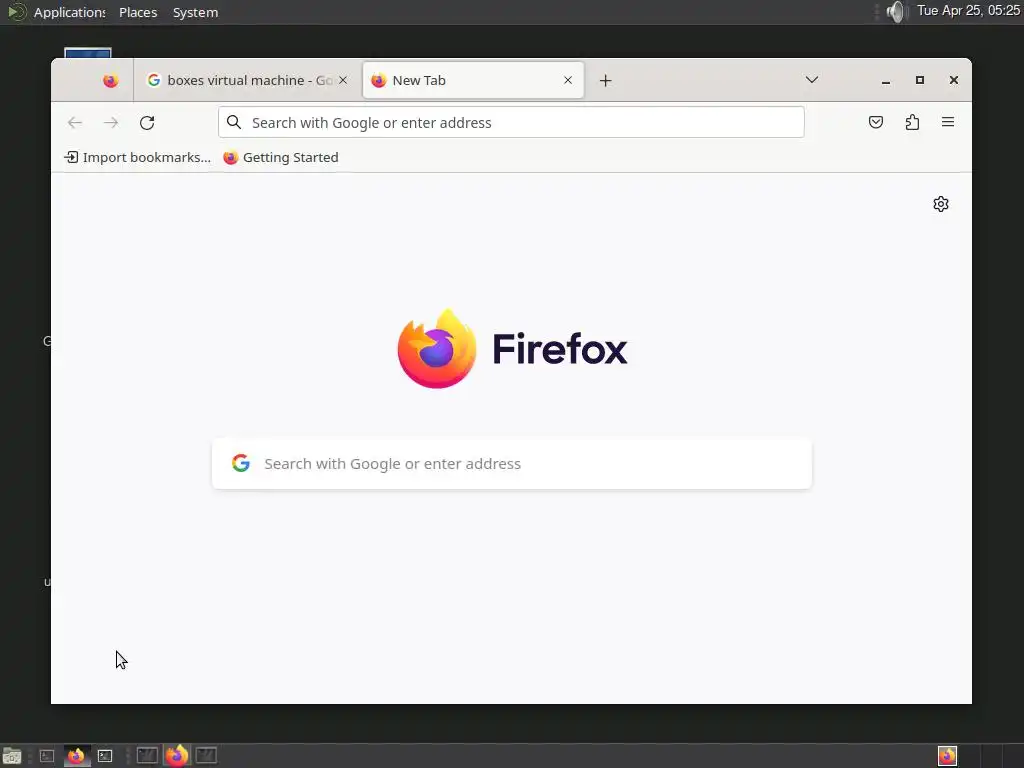Viewport: 1024px width, 768px height.
Task: Minimize the Firefox window
Action: [886, 80]
